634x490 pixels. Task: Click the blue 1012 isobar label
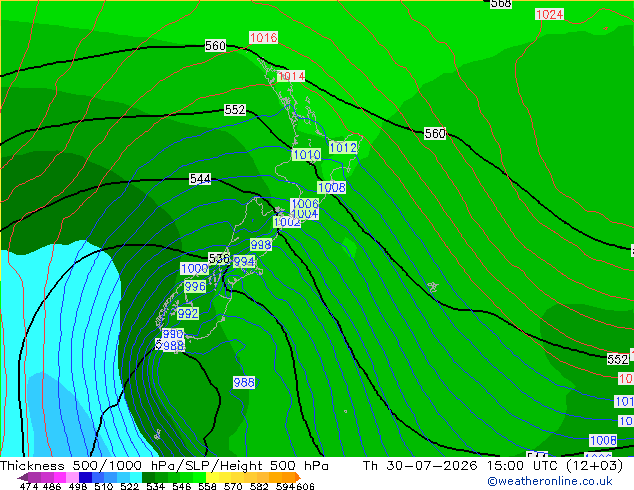(x=343, y=148)
